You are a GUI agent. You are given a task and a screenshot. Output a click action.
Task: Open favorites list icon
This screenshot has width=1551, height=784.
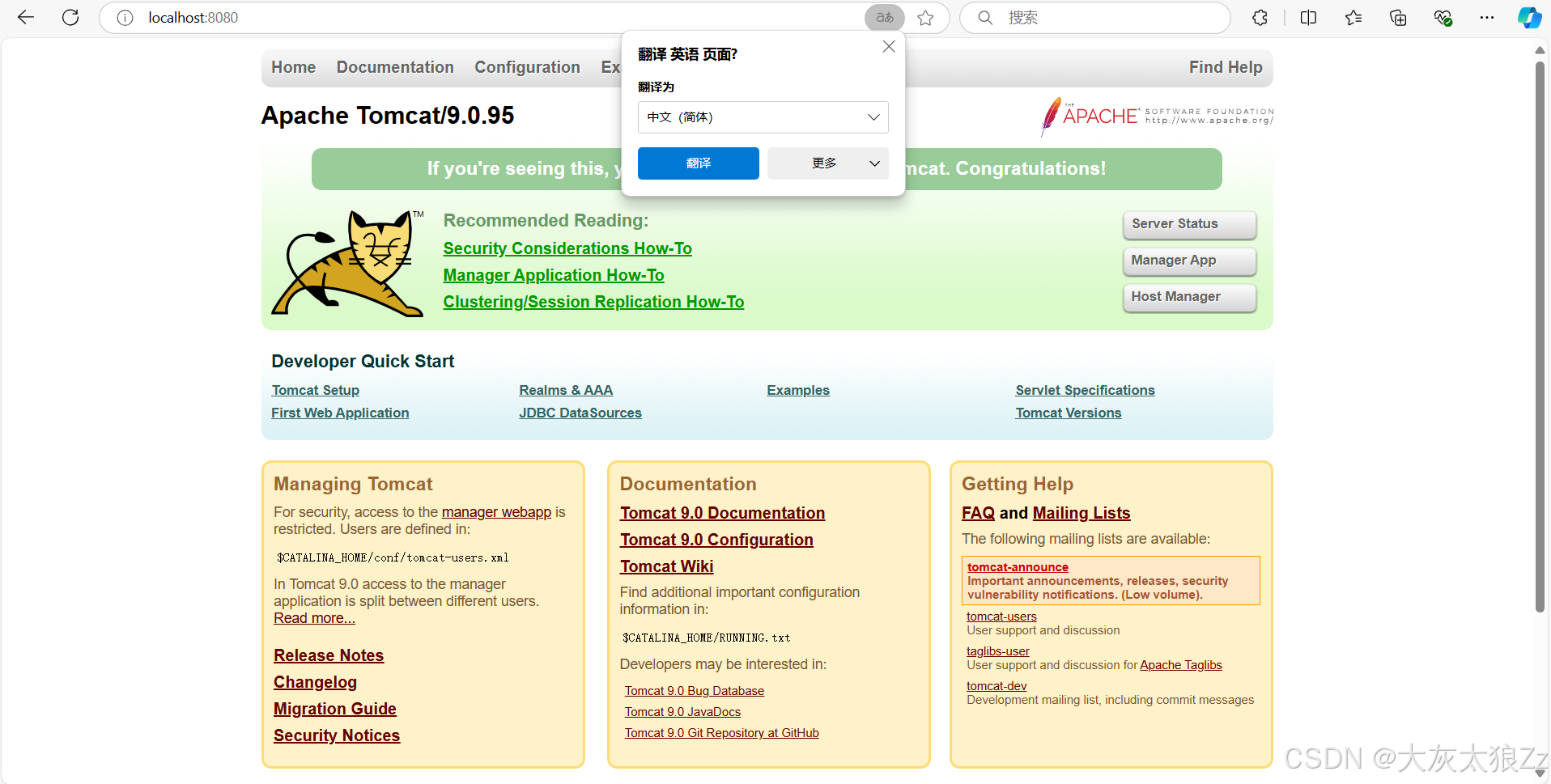1353,18
